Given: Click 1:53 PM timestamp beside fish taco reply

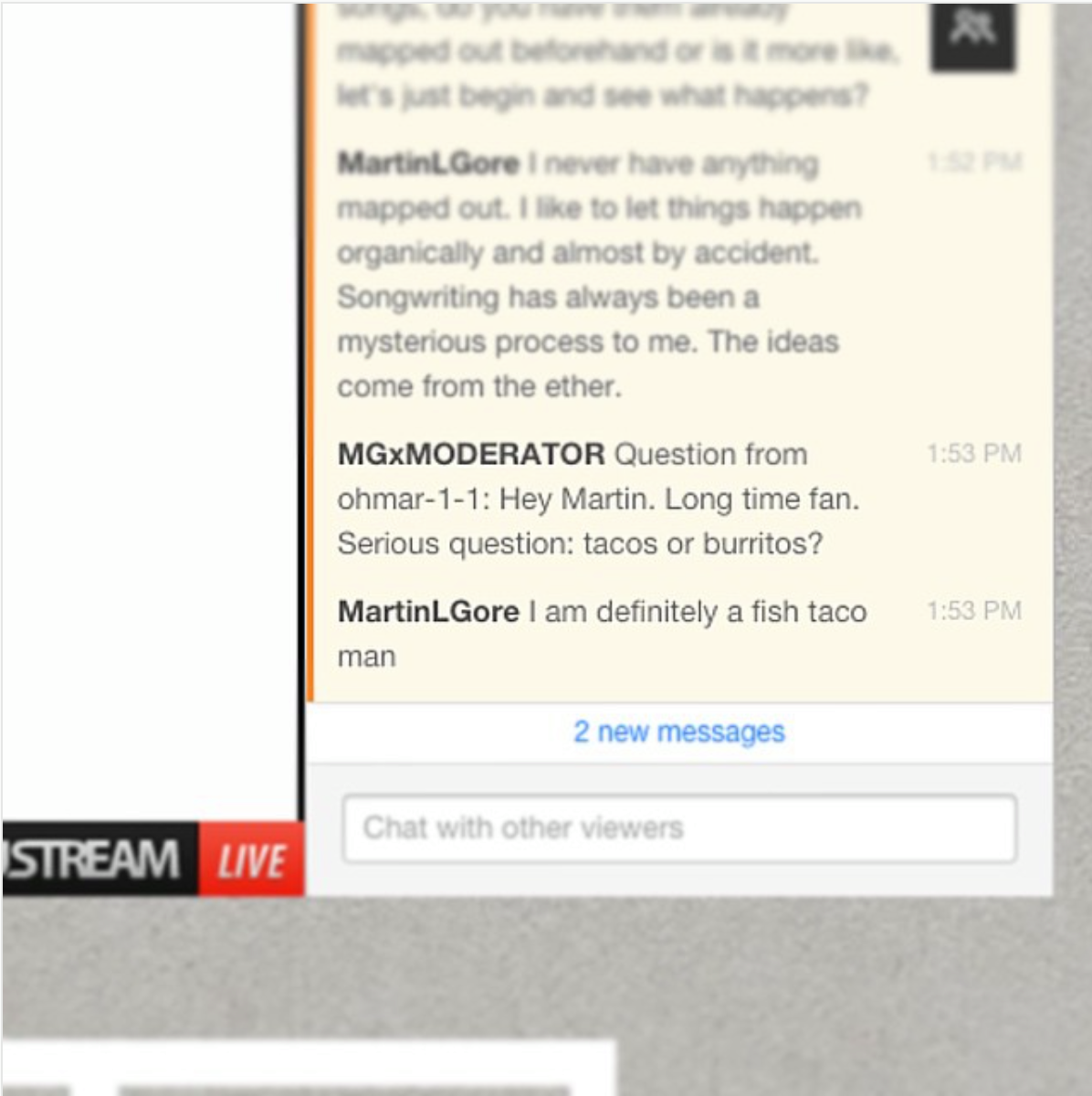Looking at the screenshot, I should (974, 610).
